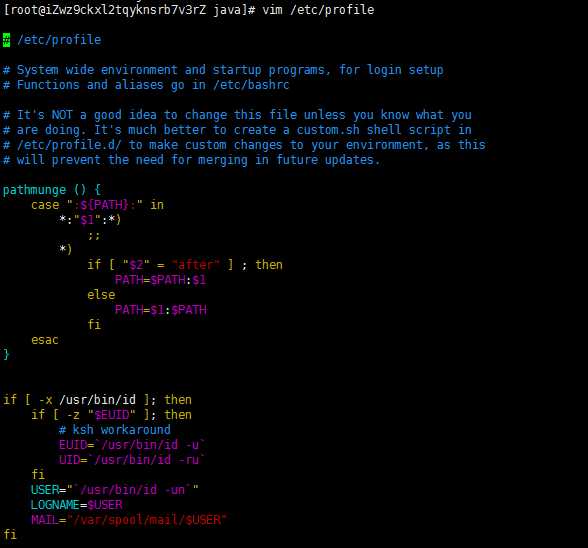Click the 'esac' keyword
Image resolution: width=588 pixels, height=548 pixels.
[x=45, y=340]
